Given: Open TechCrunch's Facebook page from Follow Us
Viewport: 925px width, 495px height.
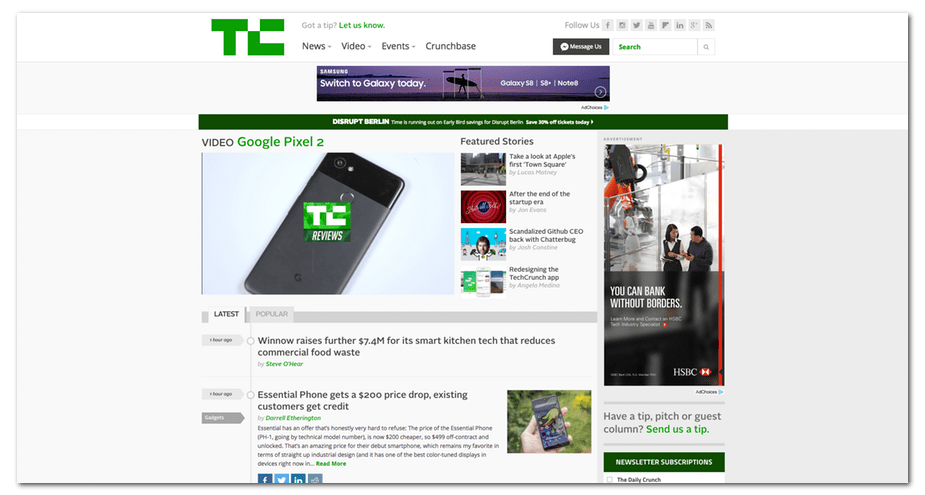Looking at the screenshot, I should click(x=608, y=25).
